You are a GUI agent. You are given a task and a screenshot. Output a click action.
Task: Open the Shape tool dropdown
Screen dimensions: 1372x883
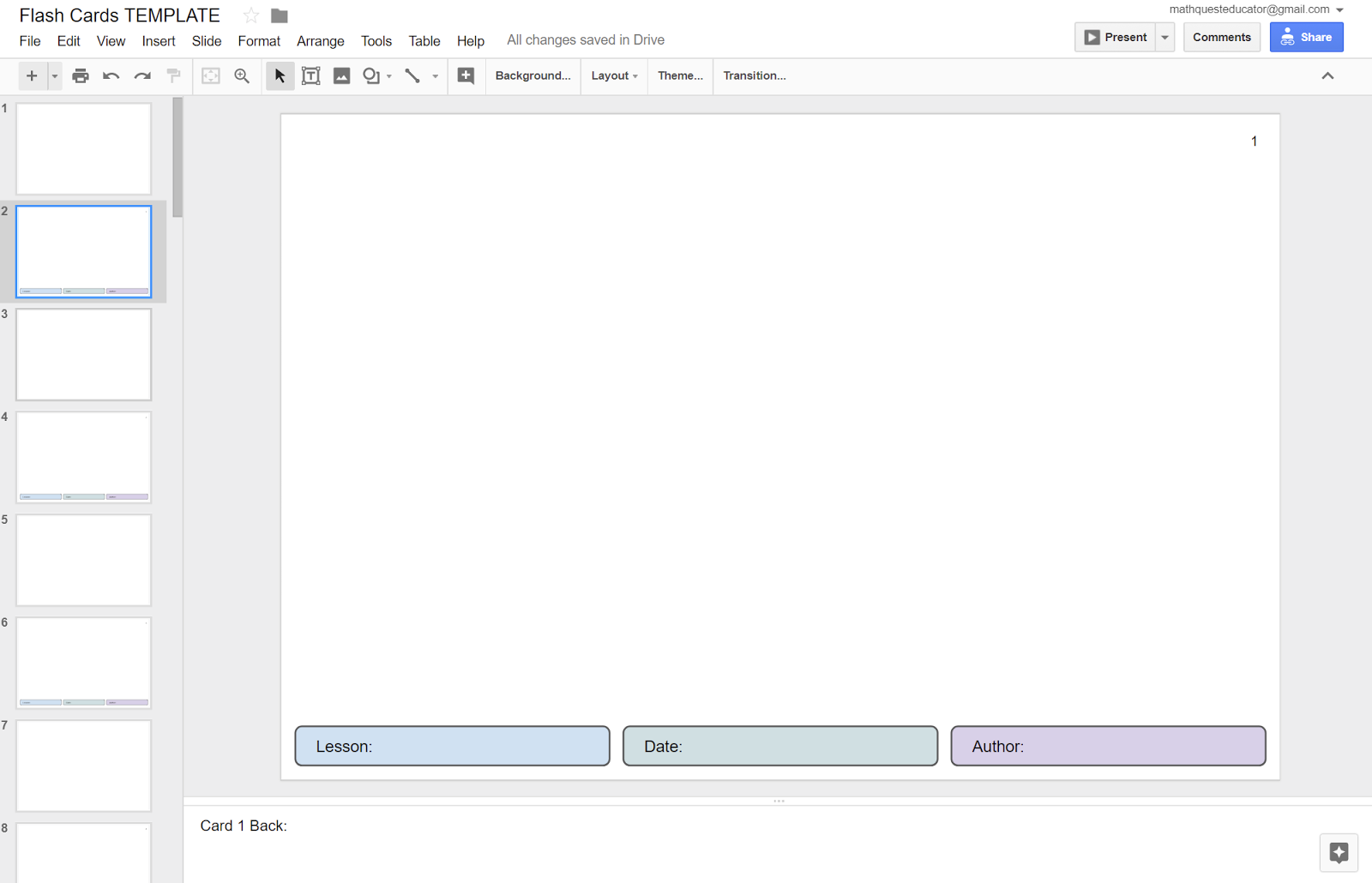tap(388, 75)
